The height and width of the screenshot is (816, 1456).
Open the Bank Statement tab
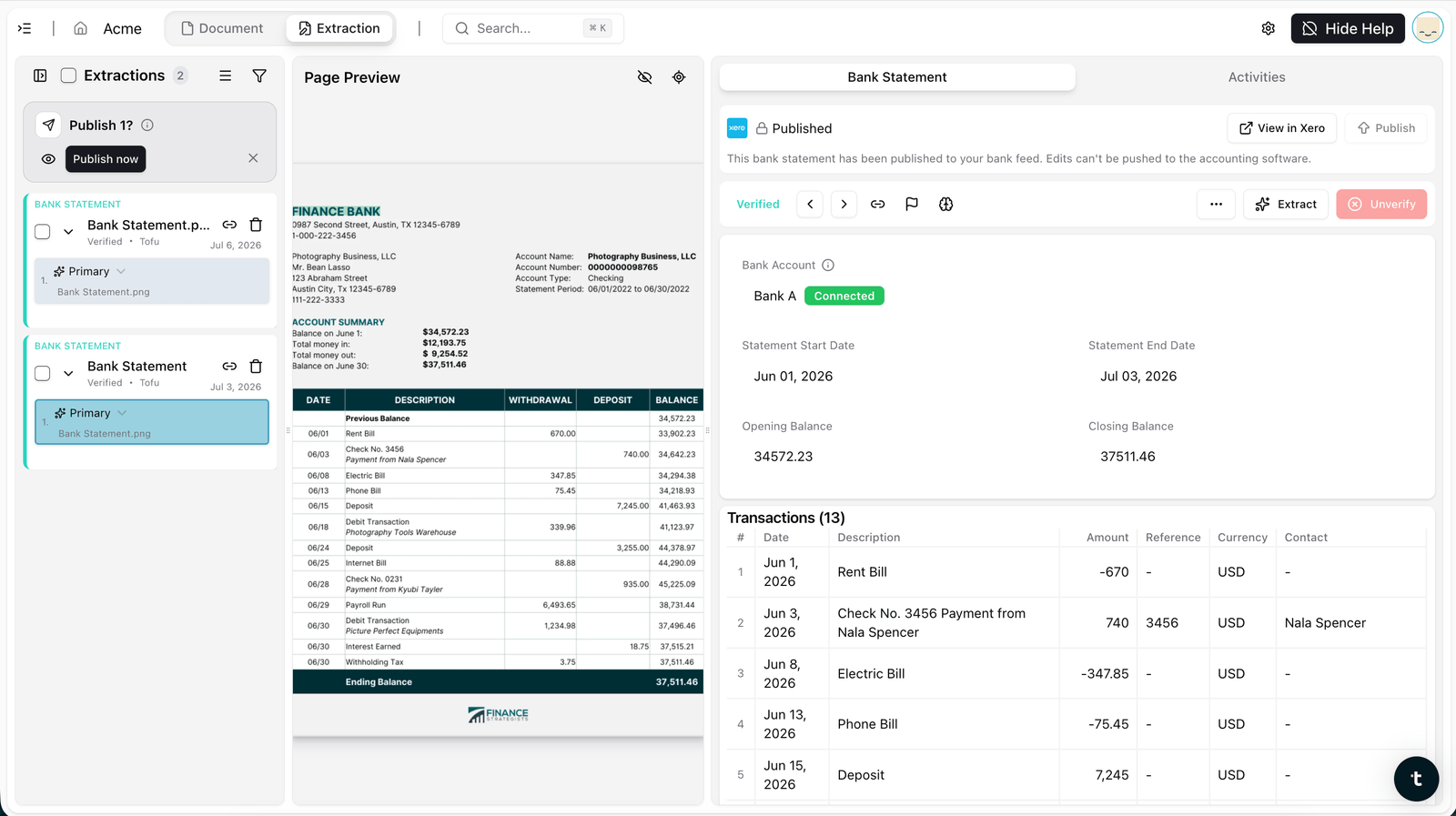tap(897, 77)
